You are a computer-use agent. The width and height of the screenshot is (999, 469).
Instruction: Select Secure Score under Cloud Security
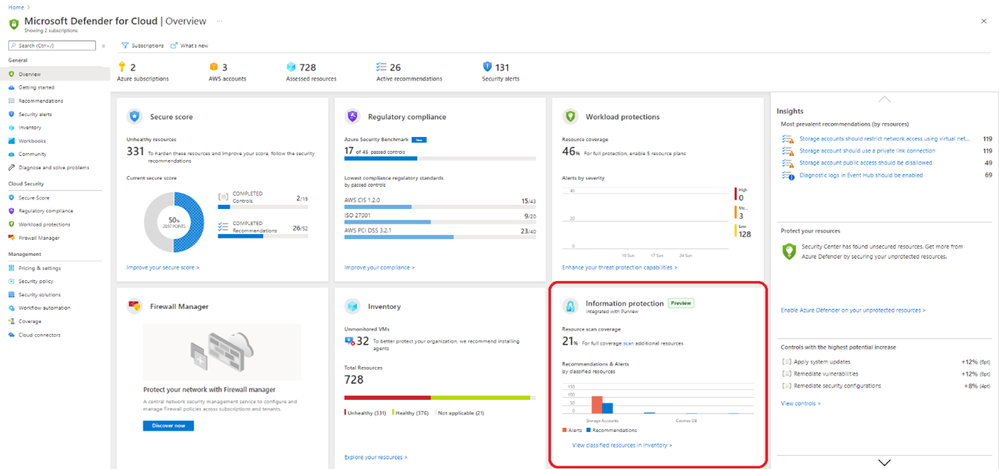[x=34, y=198]
